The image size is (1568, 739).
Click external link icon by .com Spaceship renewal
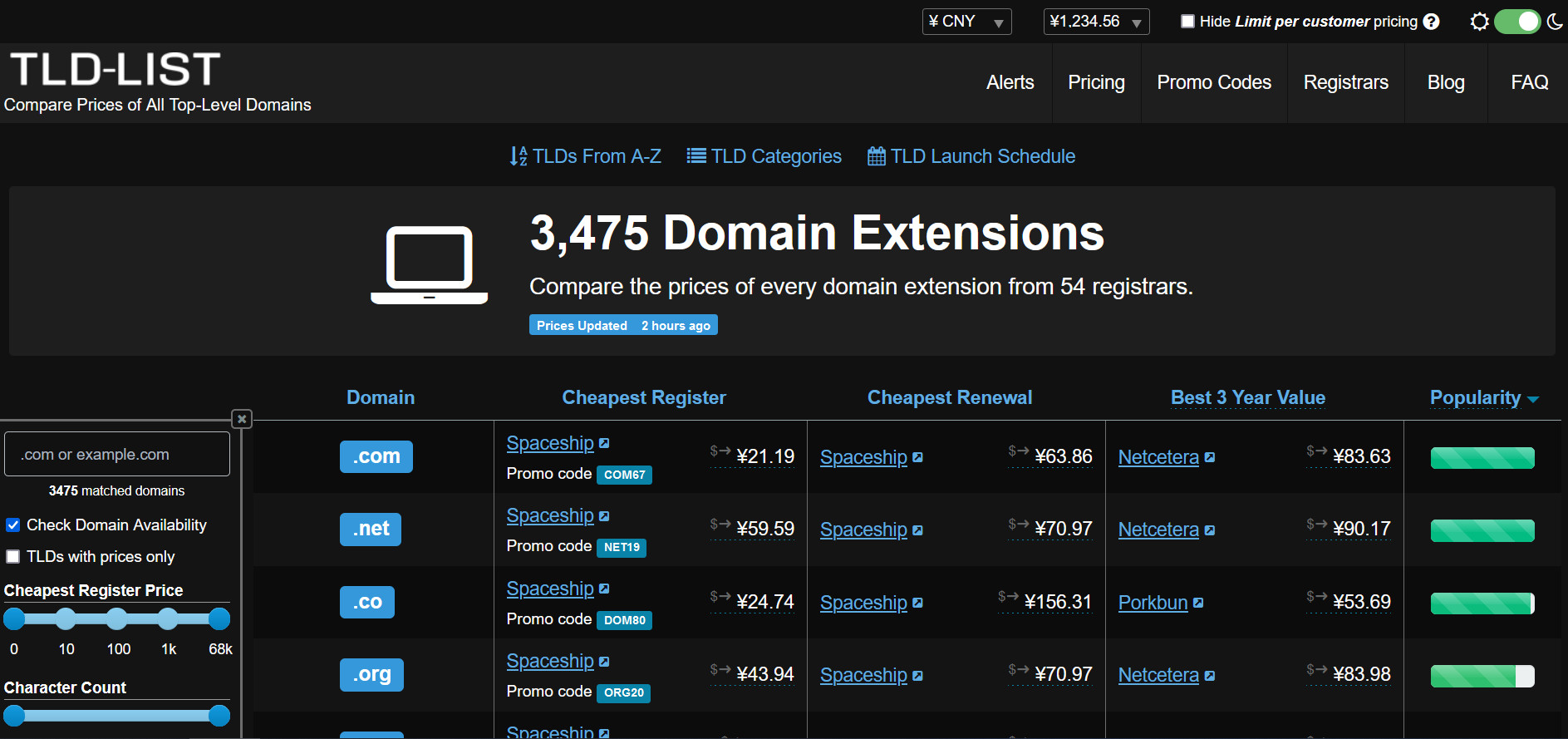(x=917, y=457)
